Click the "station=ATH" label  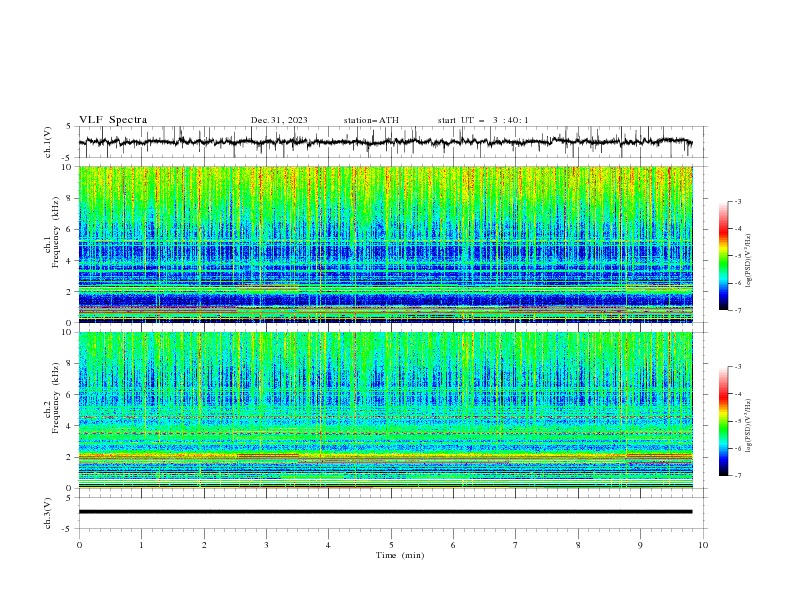click(x=371, y=120)
